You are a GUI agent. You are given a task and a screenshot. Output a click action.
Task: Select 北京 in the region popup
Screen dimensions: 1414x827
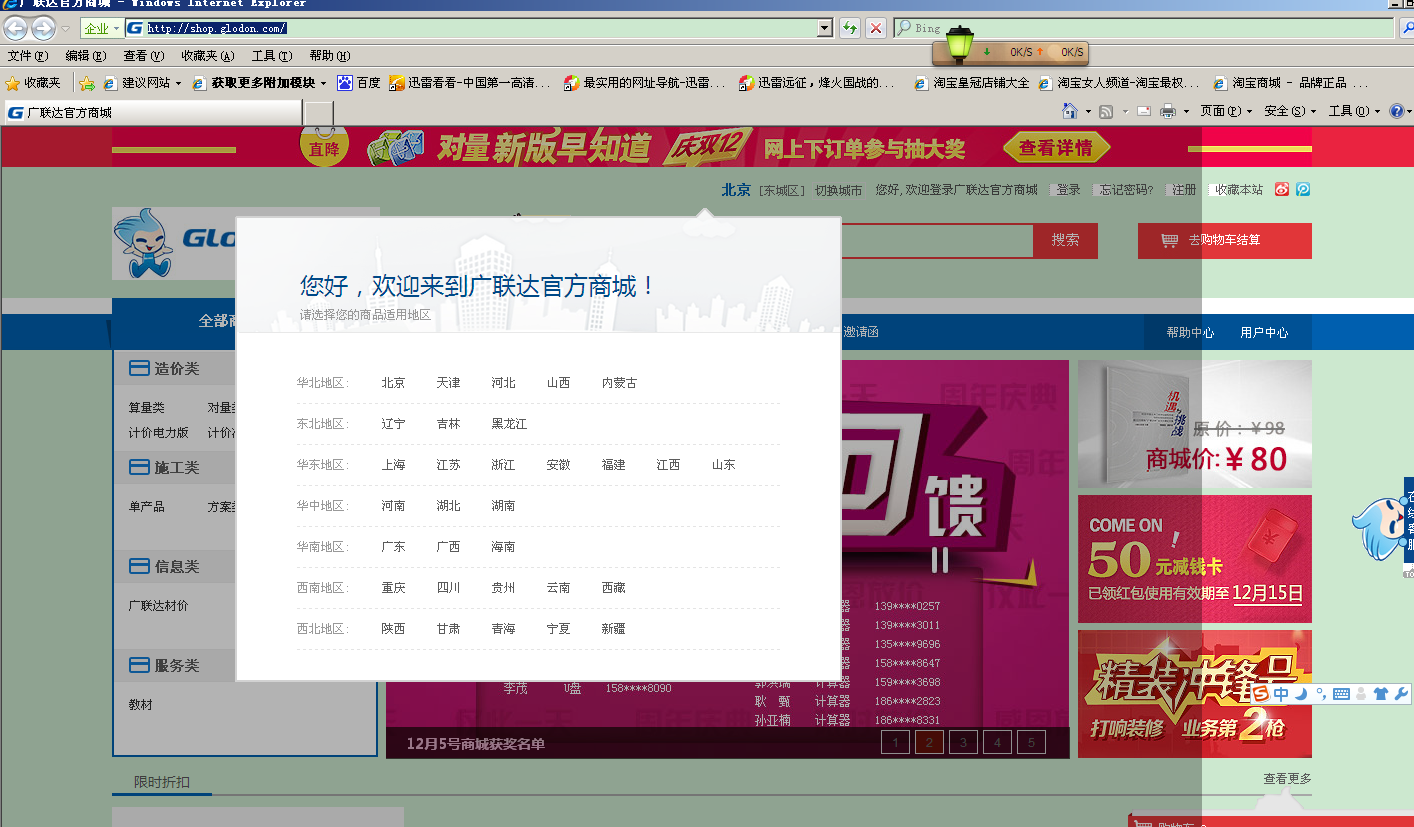pyautogui.click(x=393, y=383)
